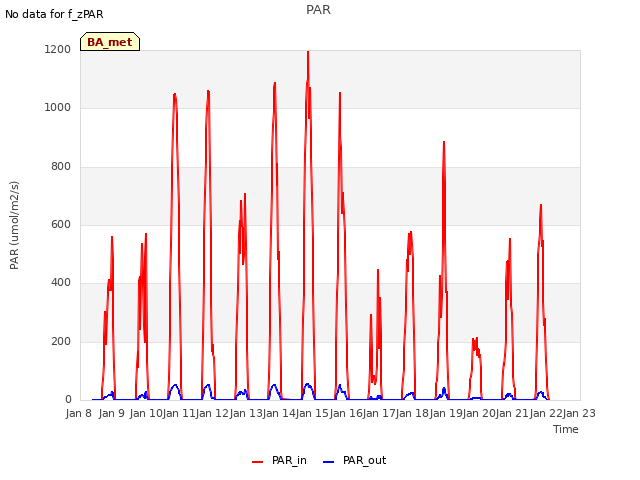Click the Jan 17 x-axis label

379,413
